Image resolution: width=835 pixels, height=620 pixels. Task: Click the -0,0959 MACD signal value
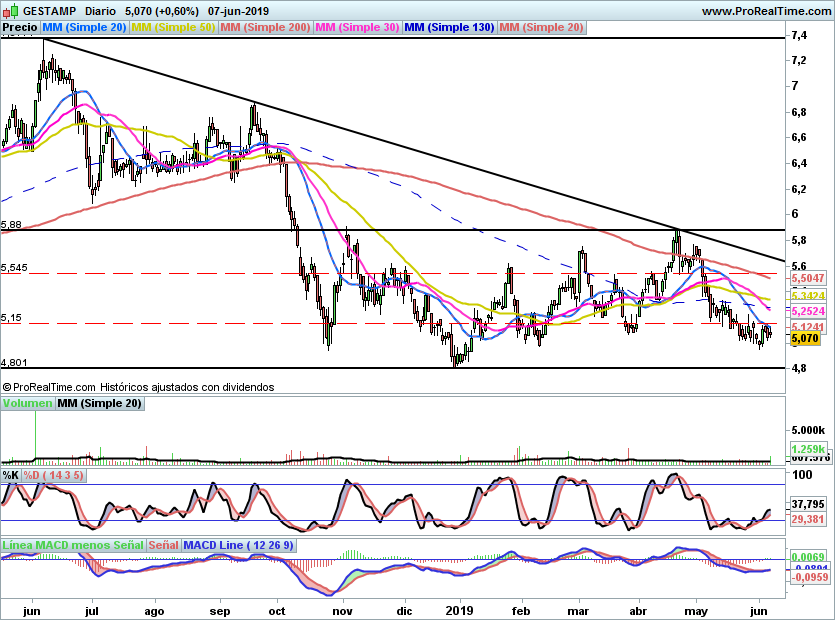tap(809, 577)
